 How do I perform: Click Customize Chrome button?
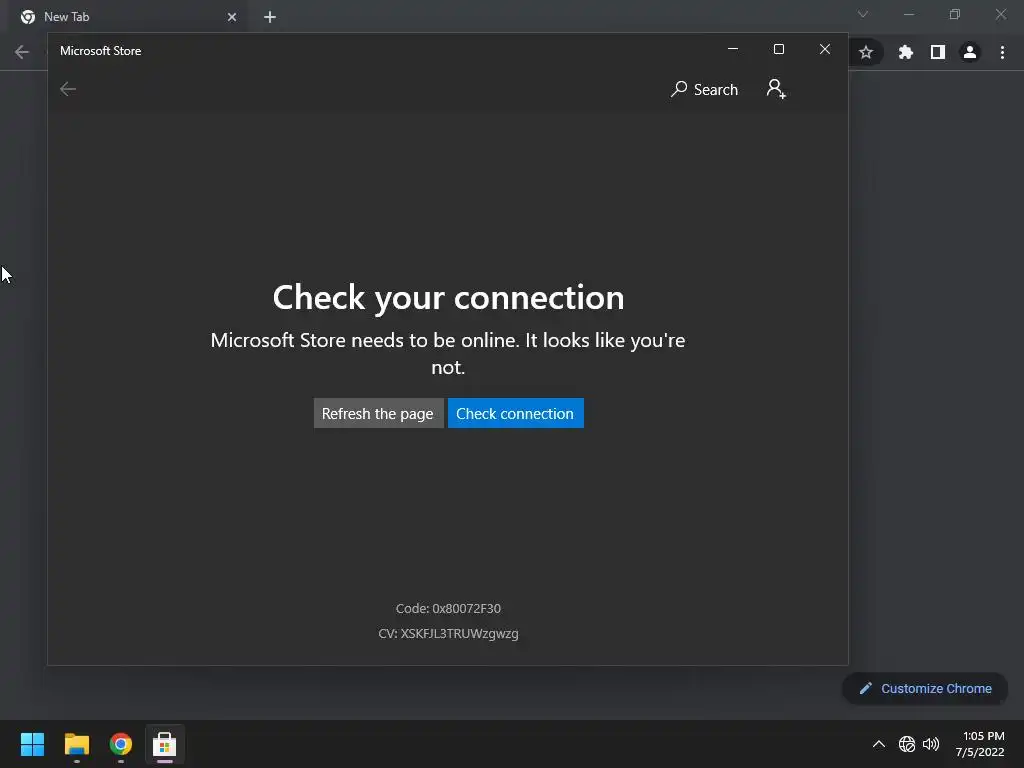click(x=925, y=688)
